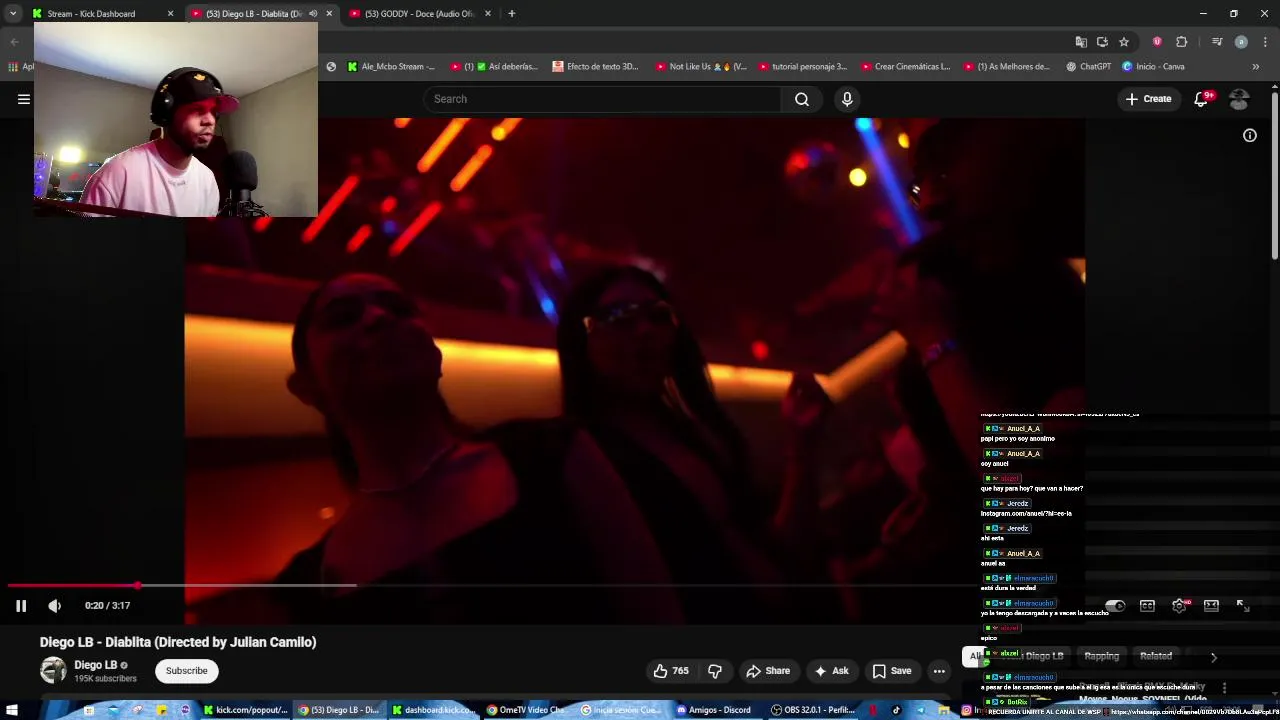Open the Chrome profile avatar

pos(1241,42)
